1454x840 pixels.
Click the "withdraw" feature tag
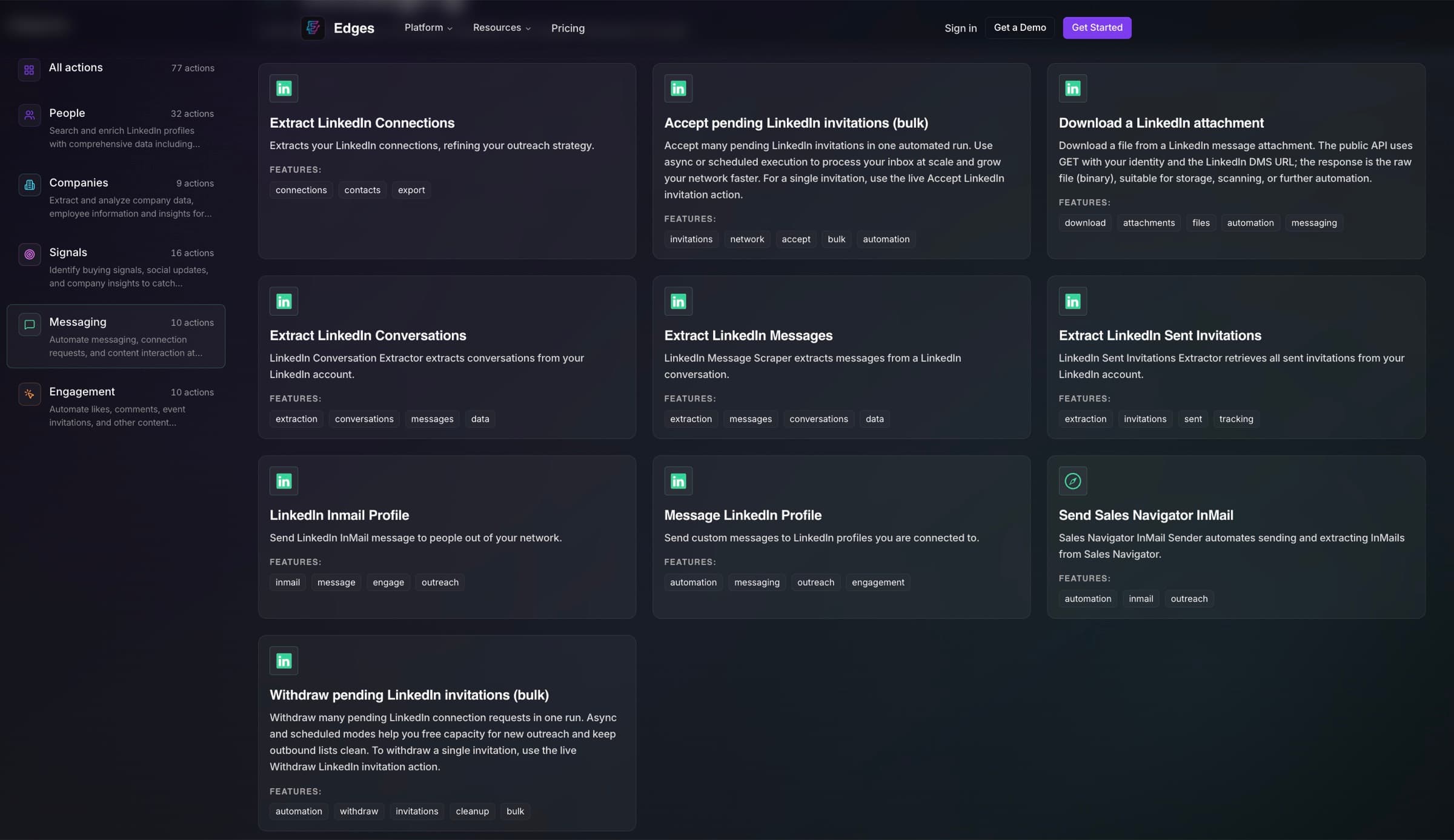359,812
